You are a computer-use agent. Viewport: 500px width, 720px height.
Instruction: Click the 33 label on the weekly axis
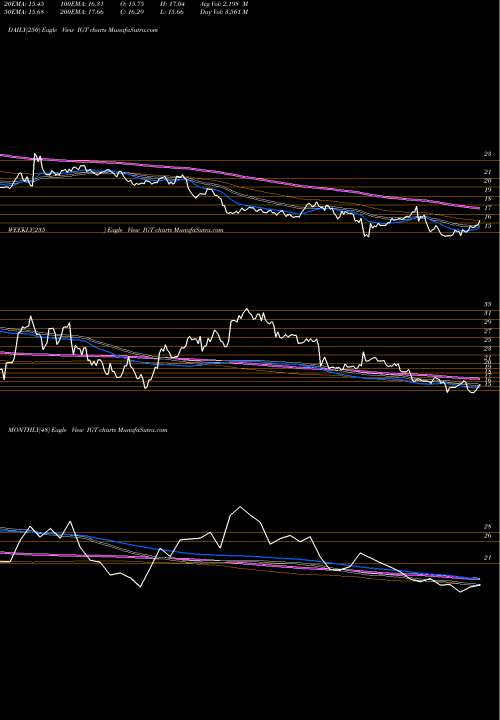click(487, 304)
